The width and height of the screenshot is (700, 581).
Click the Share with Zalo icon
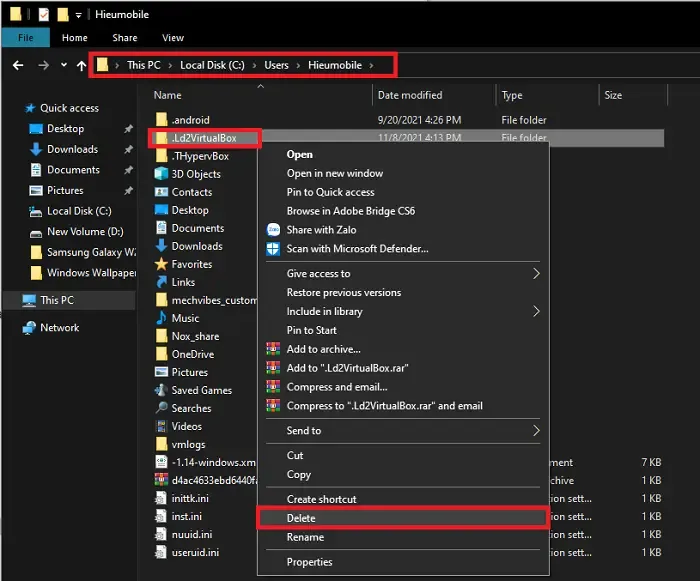(x=272, y=230)
